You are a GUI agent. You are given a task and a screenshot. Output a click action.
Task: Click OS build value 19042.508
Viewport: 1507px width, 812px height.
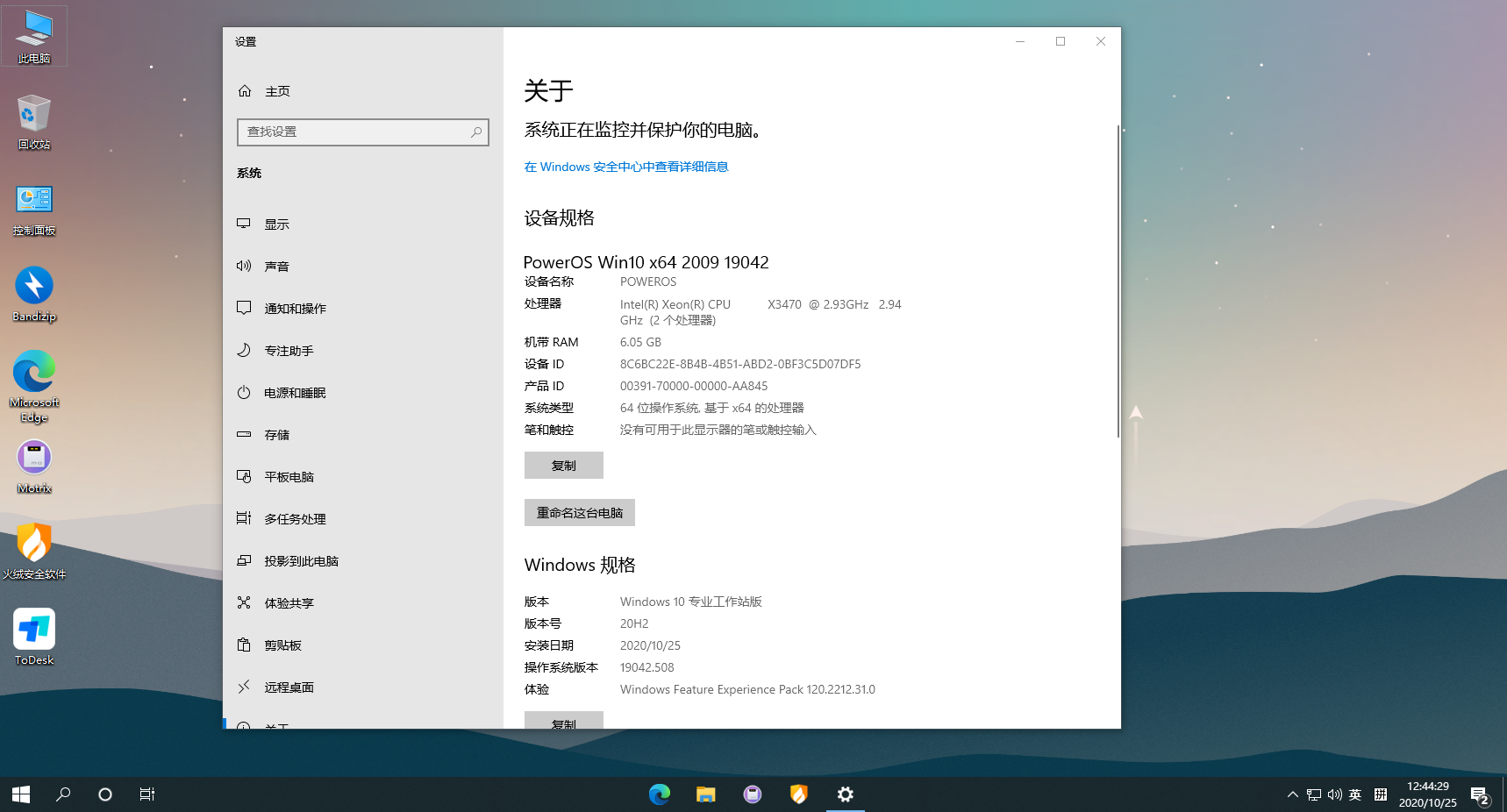(647, 667)
